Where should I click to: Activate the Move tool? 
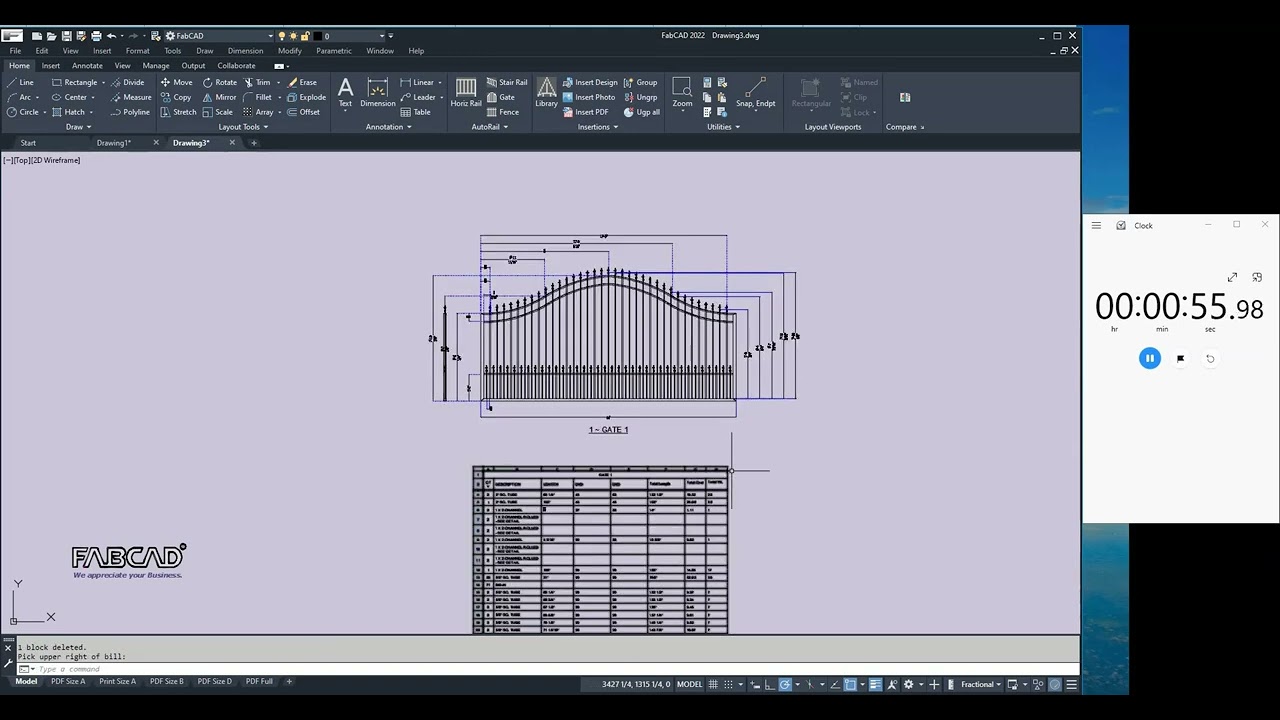point(176,82)
